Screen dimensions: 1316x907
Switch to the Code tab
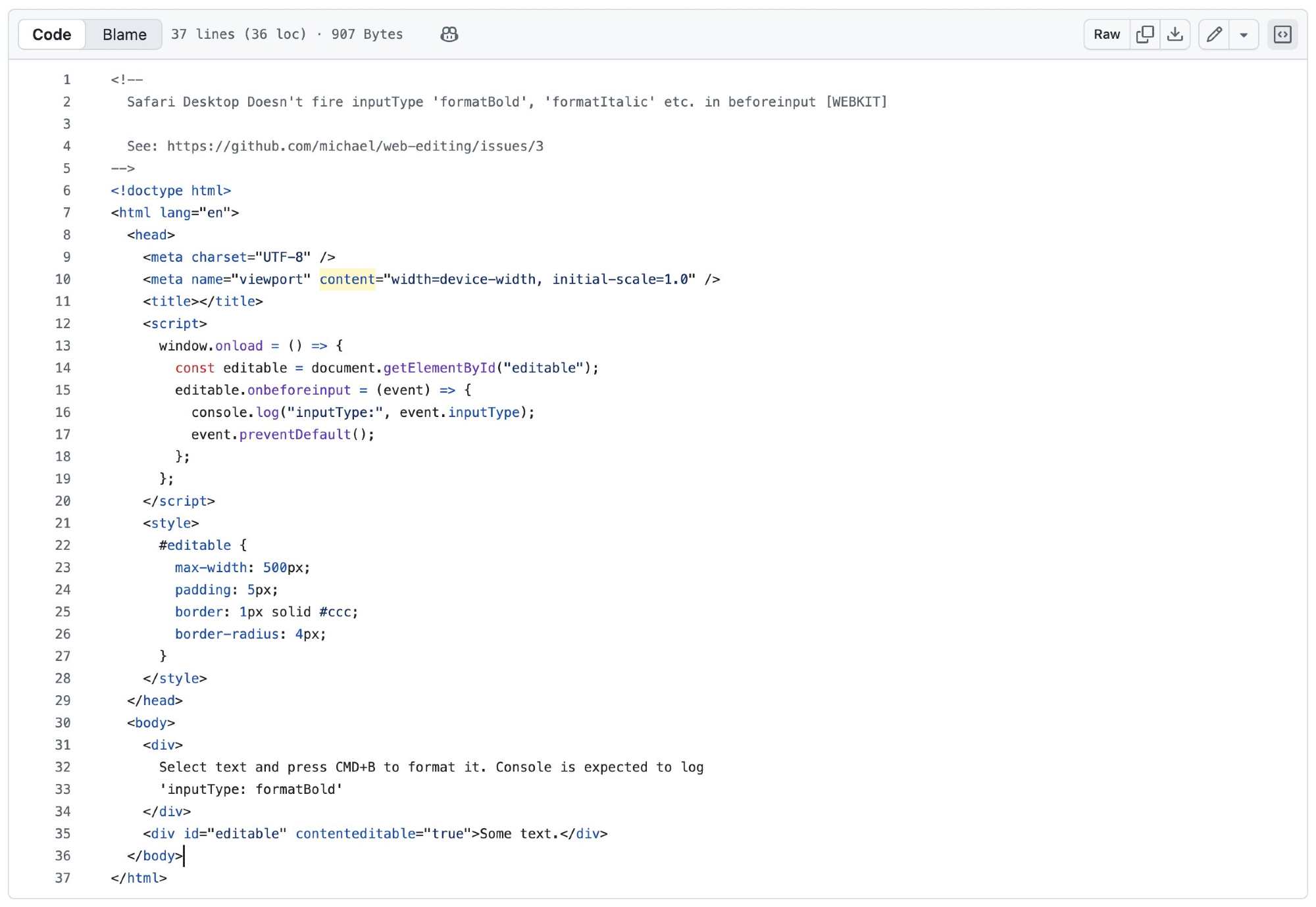52,34
